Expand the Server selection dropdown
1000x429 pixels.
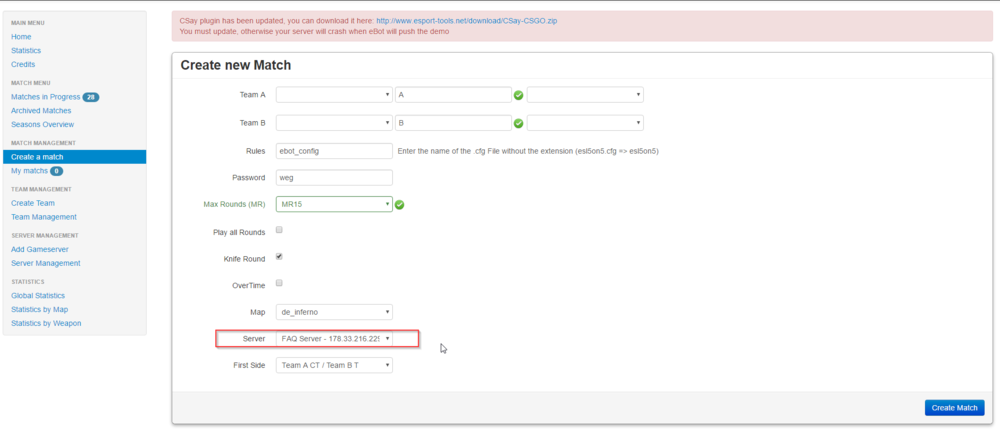(334, 339)
